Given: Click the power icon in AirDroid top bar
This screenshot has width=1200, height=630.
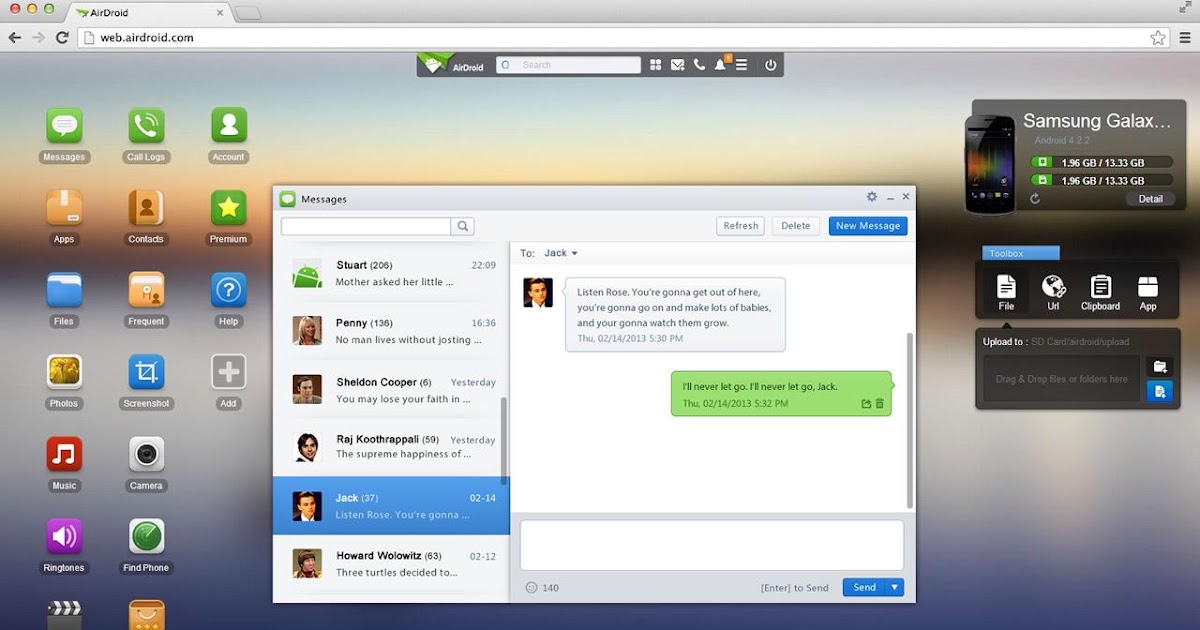Looking at the screenshot, I should (x=770, y=65).
